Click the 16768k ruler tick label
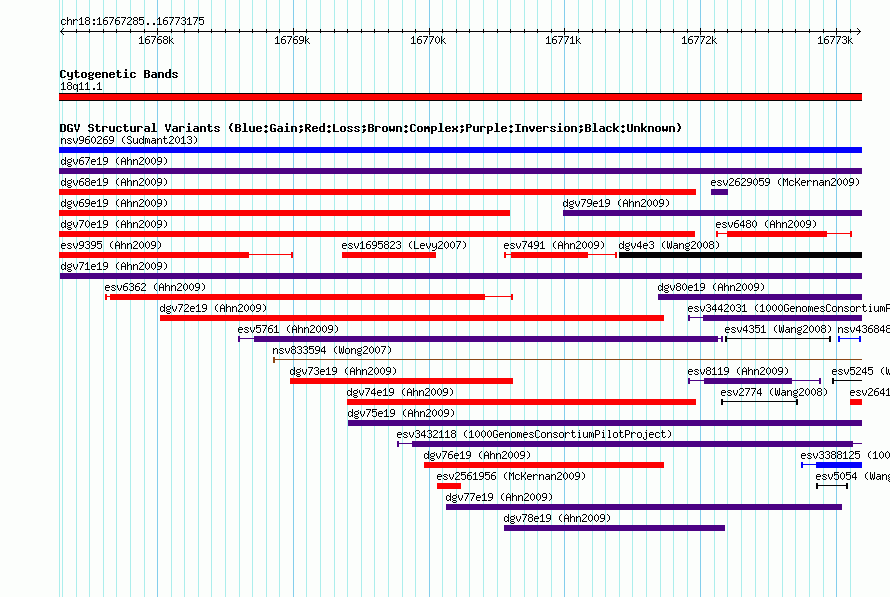The width and height of the screenshot is (890, 597). (156, 40)
